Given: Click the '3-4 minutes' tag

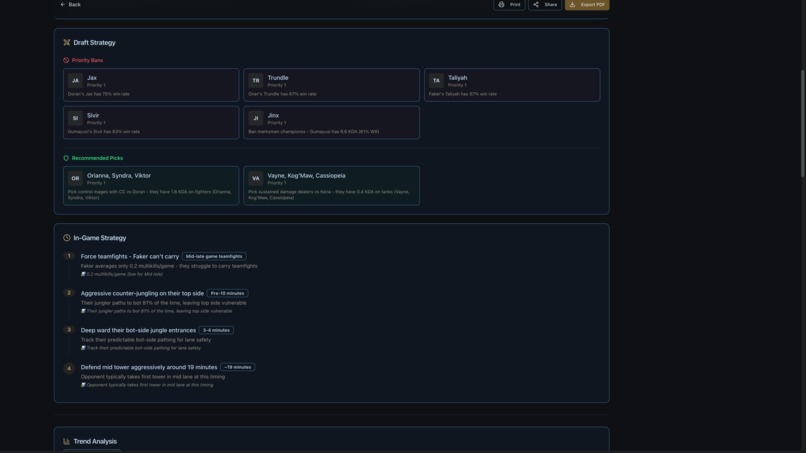Looking at the screenshot, I should (216, 331).
